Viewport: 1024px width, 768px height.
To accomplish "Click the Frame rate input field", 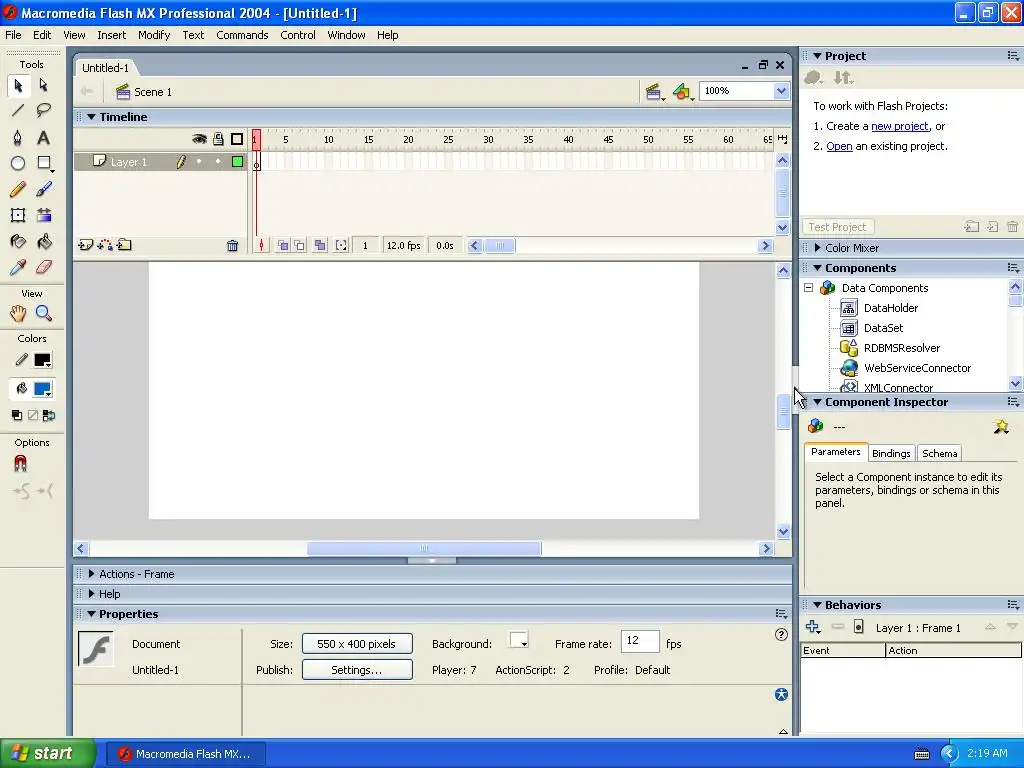I will [x=639, y=641].
